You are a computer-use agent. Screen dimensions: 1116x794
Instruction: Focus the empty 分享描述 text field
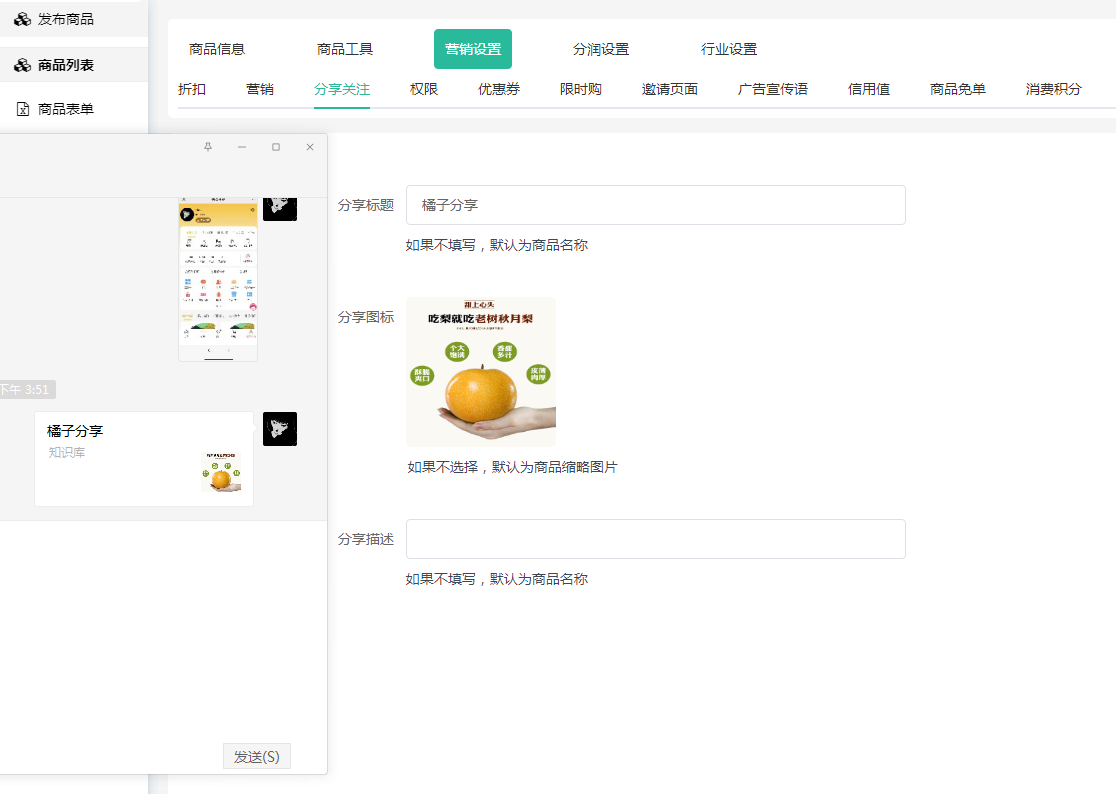655,539
